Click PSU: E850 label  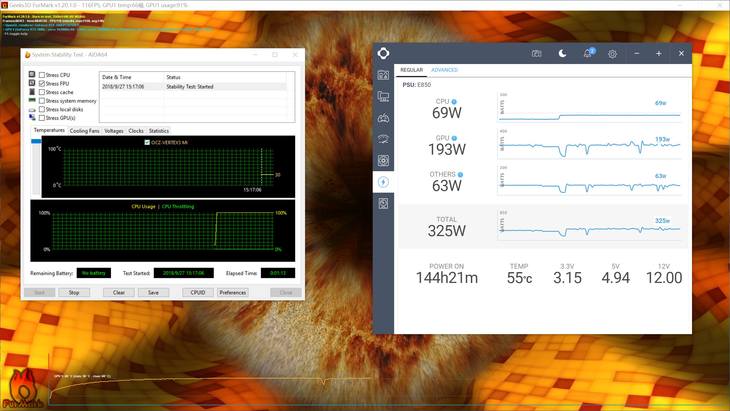pos(417,85)
